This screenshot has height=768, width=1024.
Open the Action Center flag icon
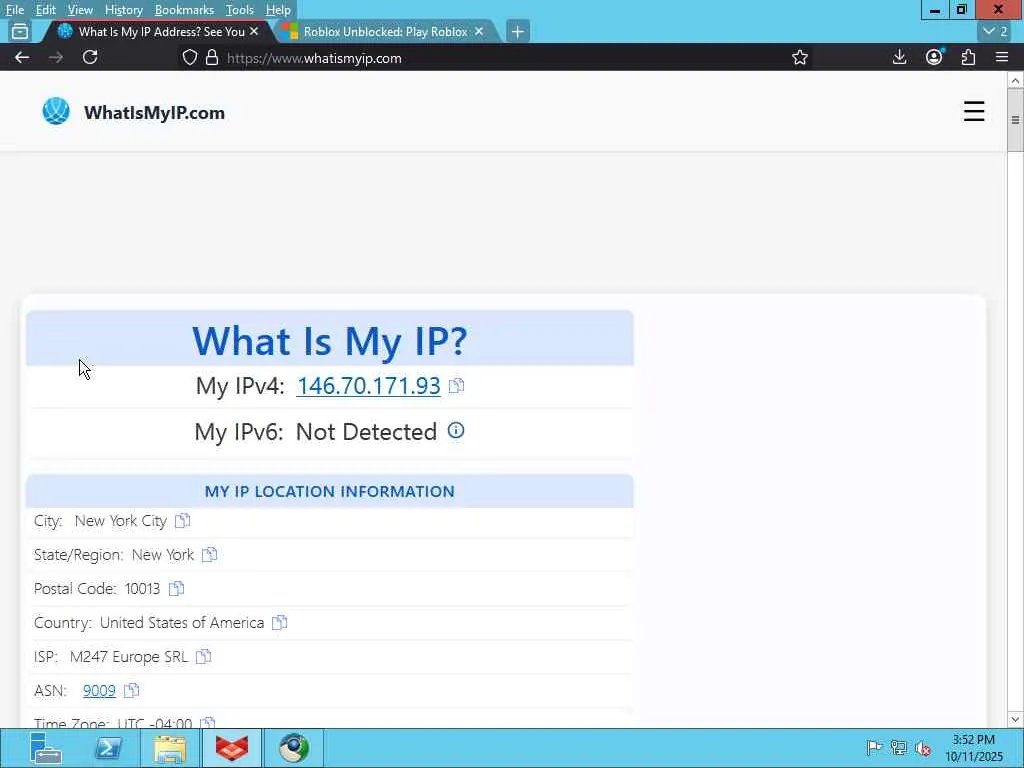[x=874, y=748]
